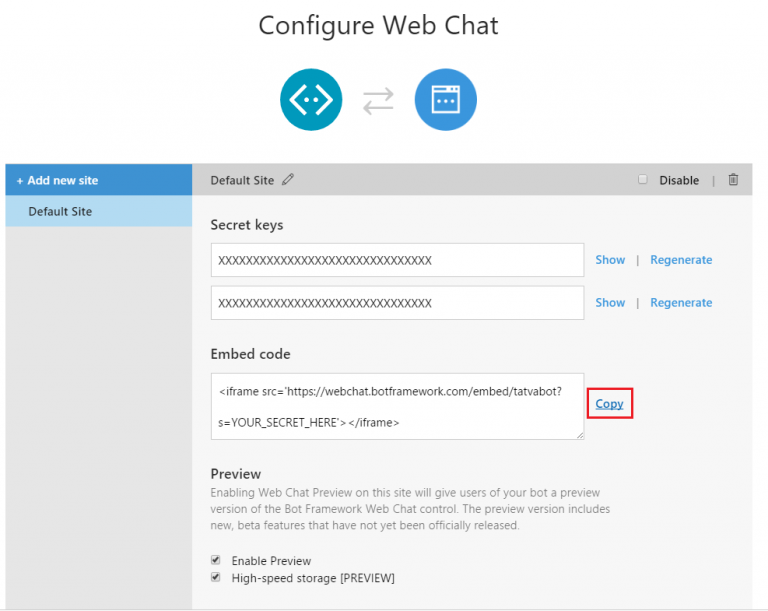Uncheck Enable Preview checkbox
Viewport: 768px width, 611px height.
pyautogui.click(x=216, y=561)
